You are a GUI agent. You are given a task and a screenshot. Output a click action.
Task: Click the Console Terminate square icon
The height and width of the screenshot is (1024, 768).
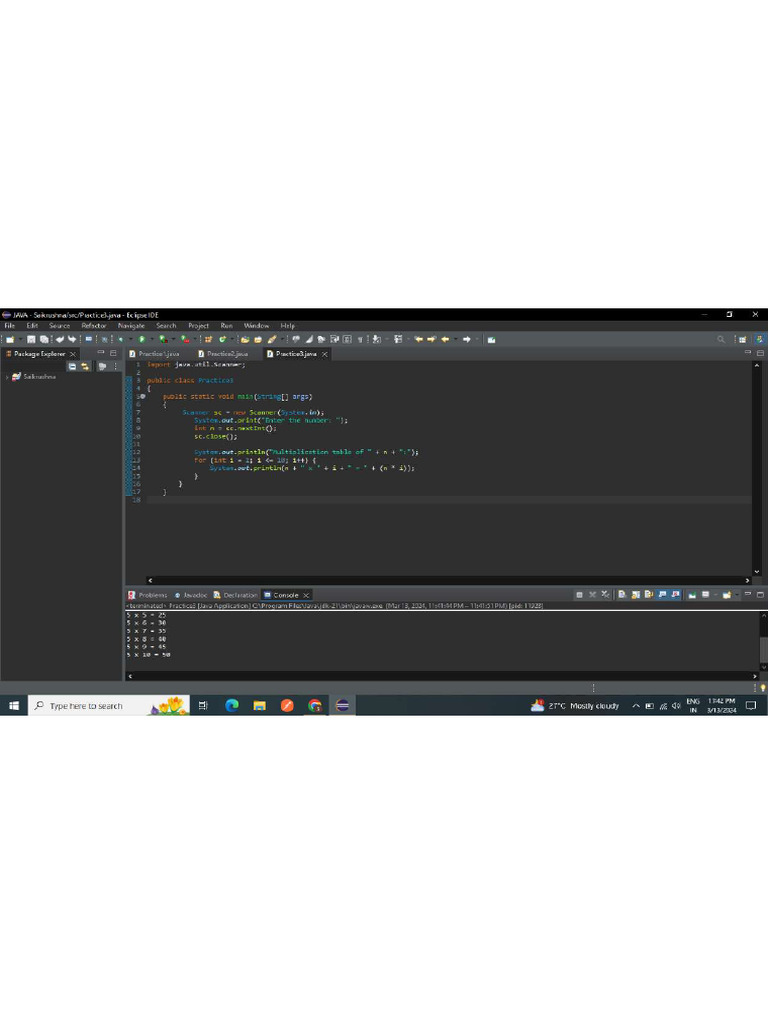click(579, 595)
